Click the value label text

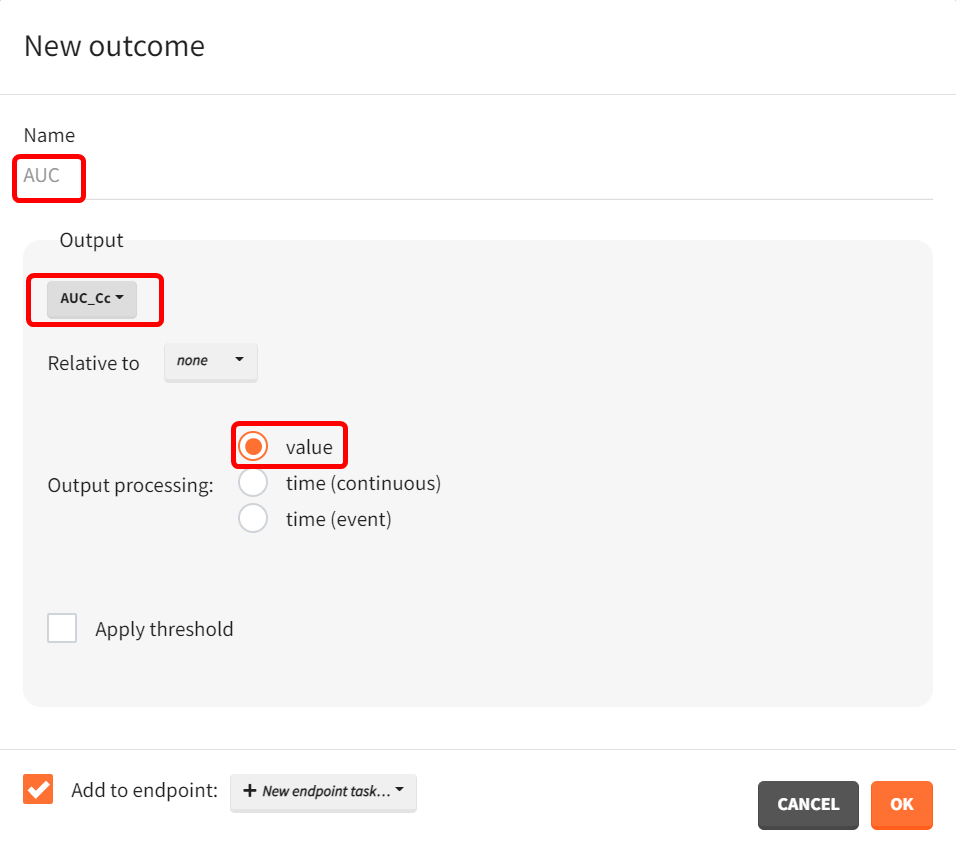309,447
